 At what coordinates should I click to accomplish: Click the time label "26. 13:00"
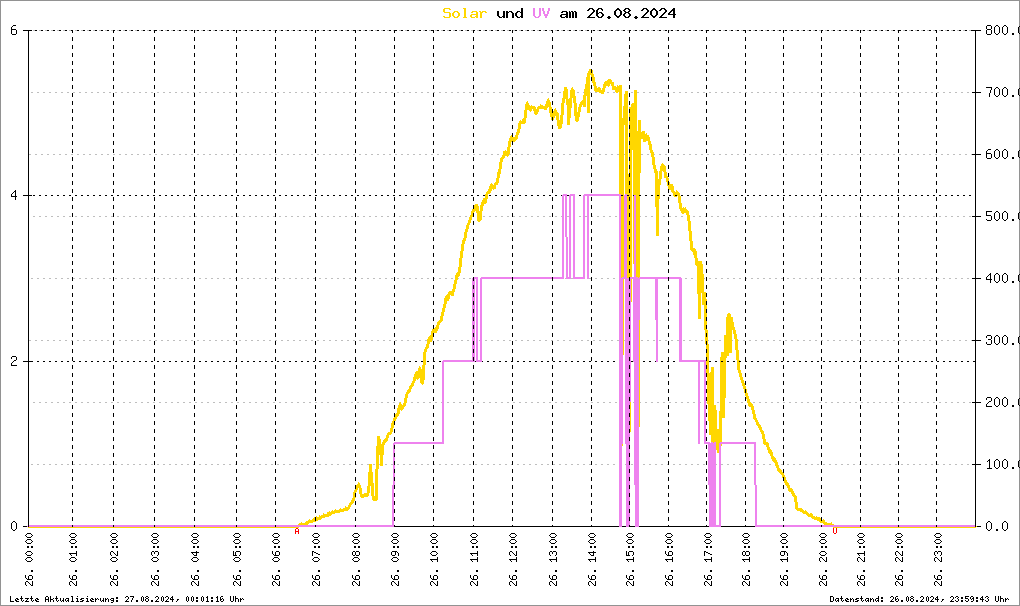[553, 559]
